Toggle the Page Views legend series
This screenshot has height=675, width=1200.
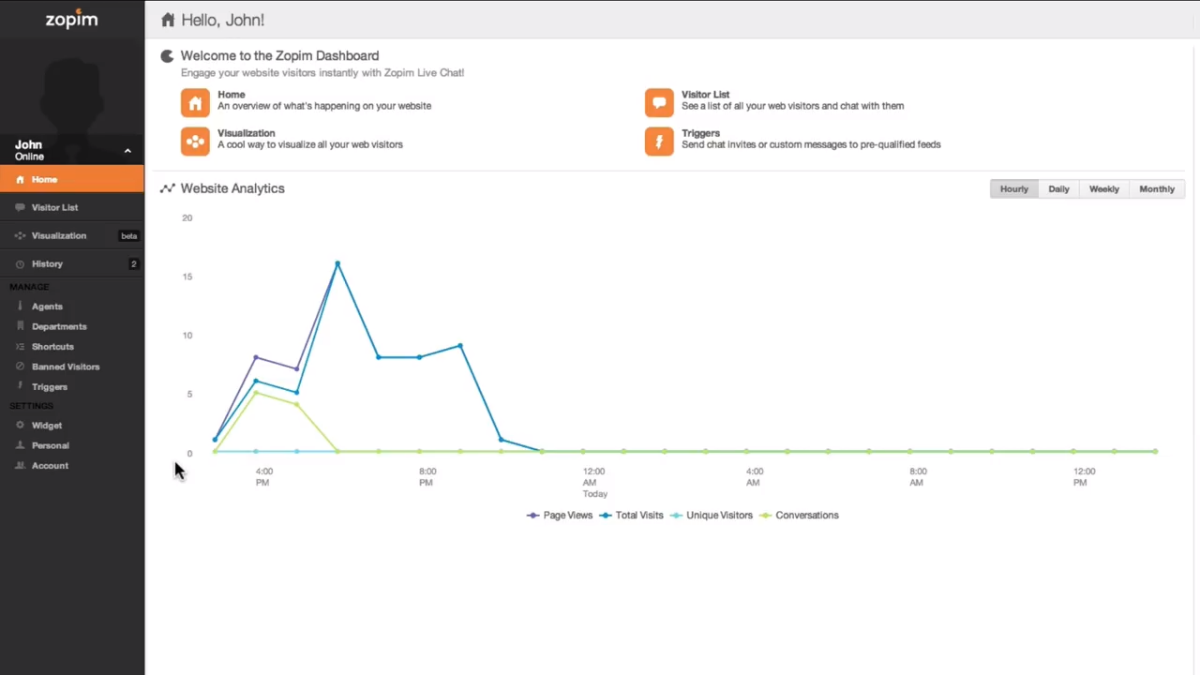(x=560, y=516)
